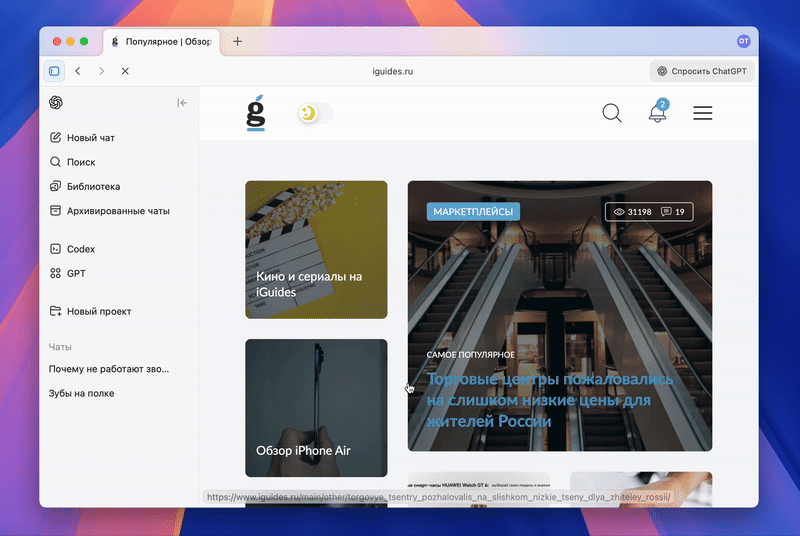Open the 'Обзор iPhone Air' card
Image resolution: width=800 pixels, height=536 pixels.
point(316,408)
